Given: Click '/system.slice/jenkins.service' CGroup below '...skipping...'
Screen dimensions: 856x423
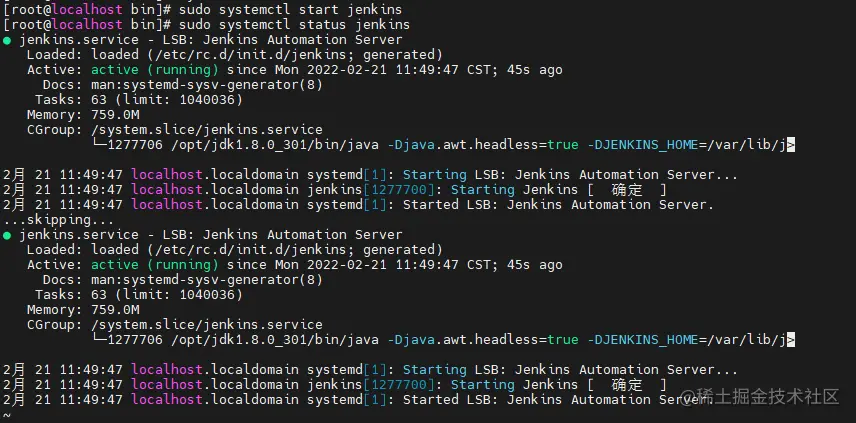Looking at the screenshot, I should pyautogui.click(x=207, y=325).
